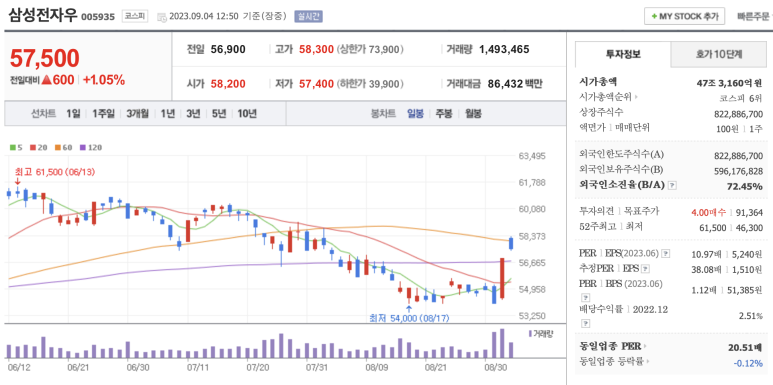Image resolution: width=773 pixels, height=385 pixels.
Task: Select the 10년 line chart period
Action: click(247, 114)
